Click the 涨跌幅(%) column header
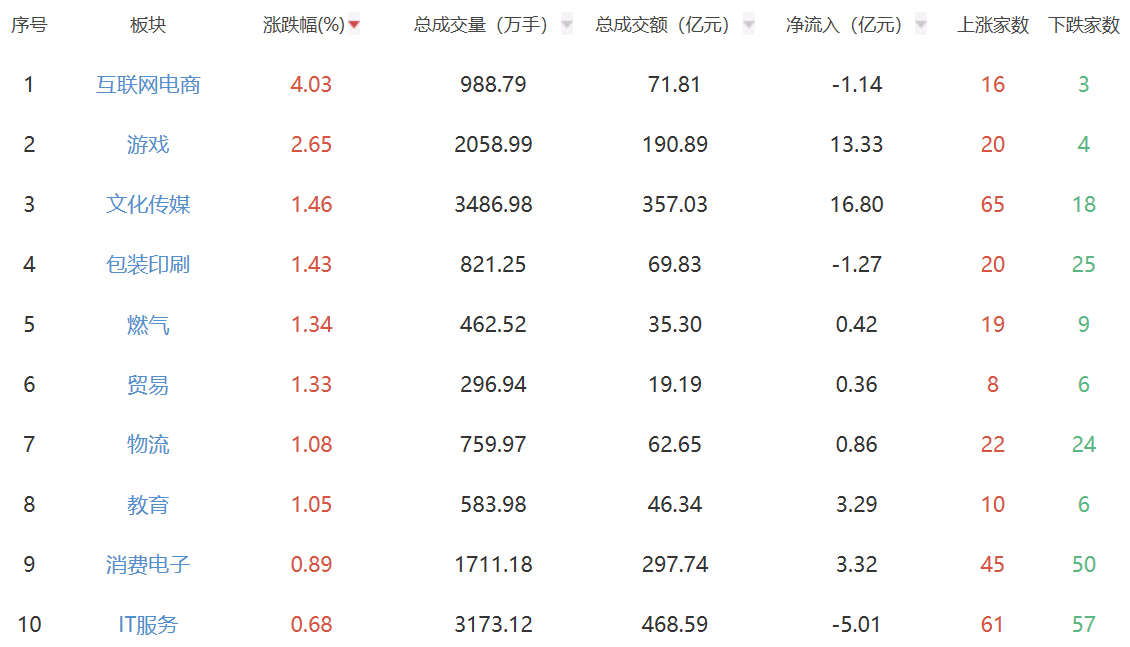1130x647 pixels. [303, 25]
